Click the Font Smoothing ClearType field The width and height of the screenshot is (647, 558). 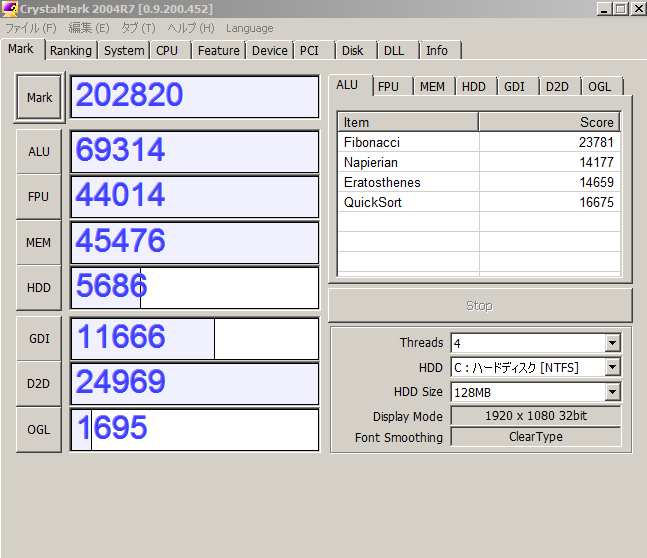536,437
